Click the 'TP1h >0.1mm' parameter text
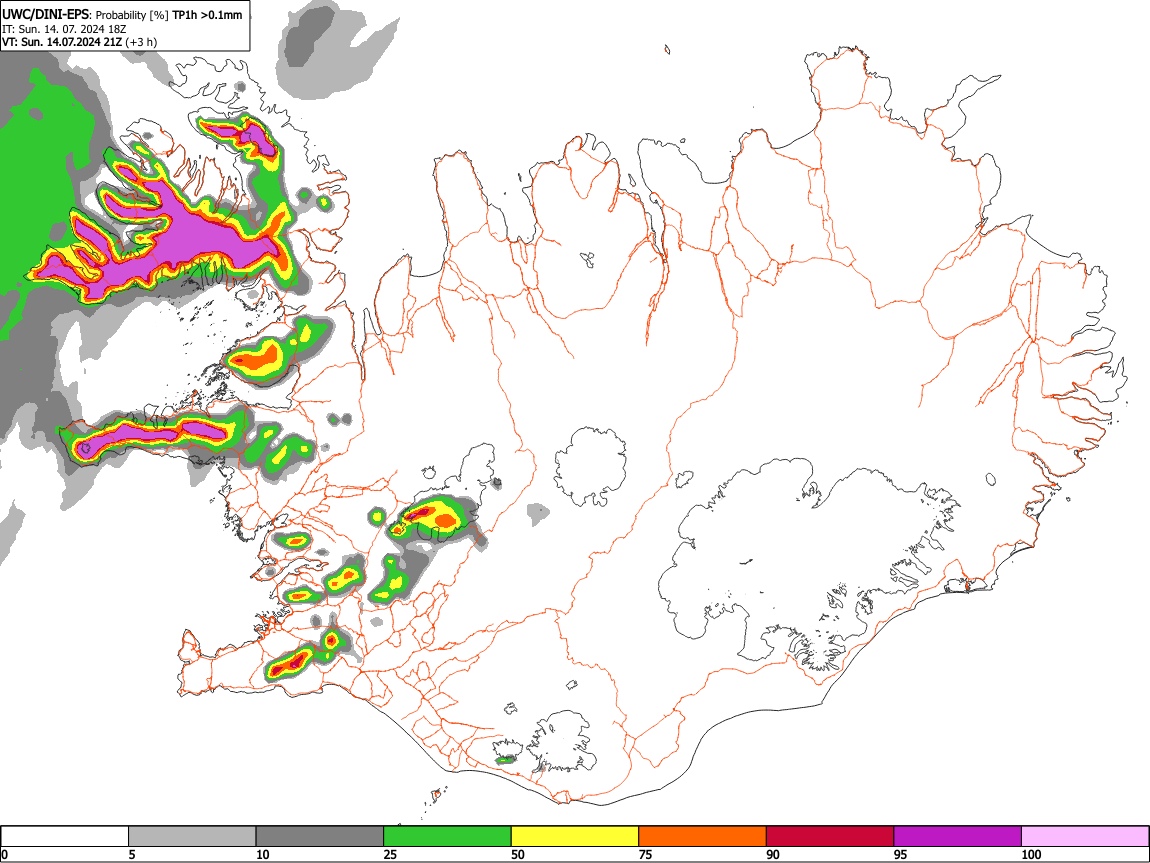The width and height of the screenshot is (1150, 863). pos(207,15)
